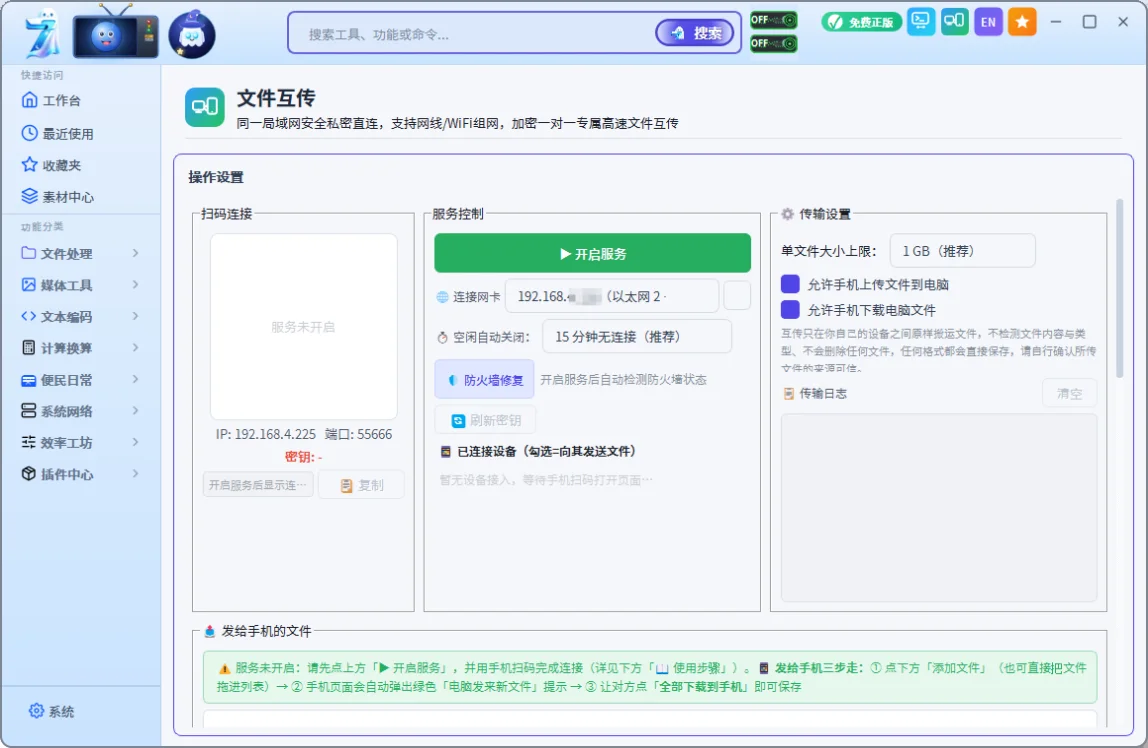Image resolution: width=1148 pixels, height=748 pixels.
Task: Click the connection link field 开启服务后显示连…
Action: pos(258,485)
